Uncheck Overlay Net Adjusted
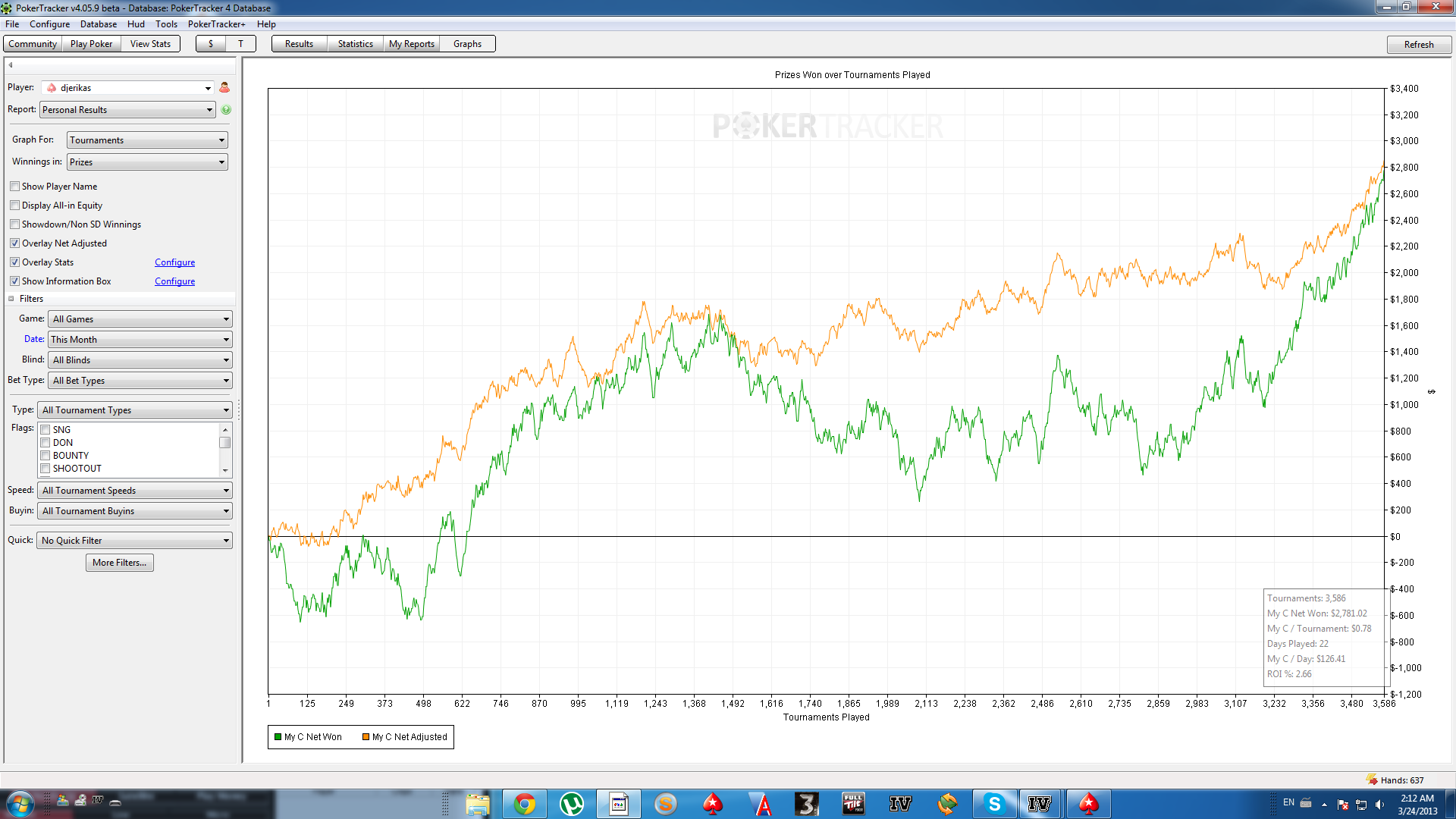 point(15,243)
